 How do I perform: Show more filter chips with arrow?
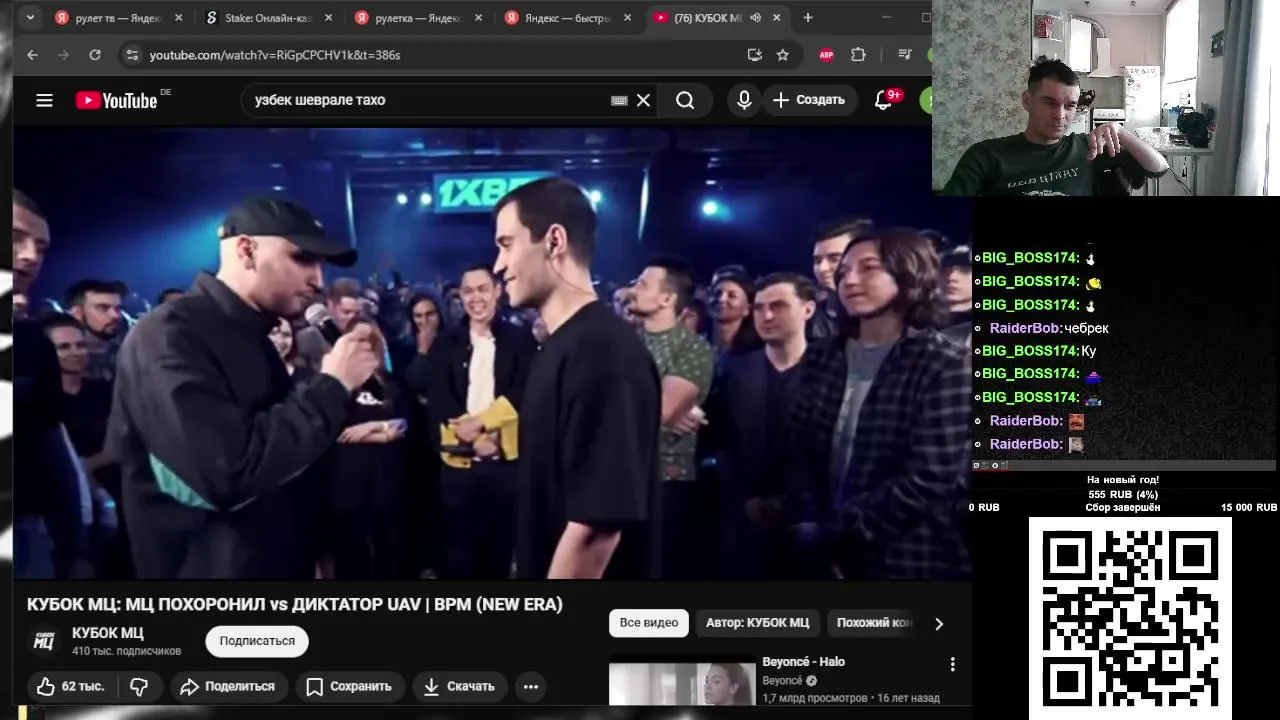pyautogui.click(x=938, y=623)
